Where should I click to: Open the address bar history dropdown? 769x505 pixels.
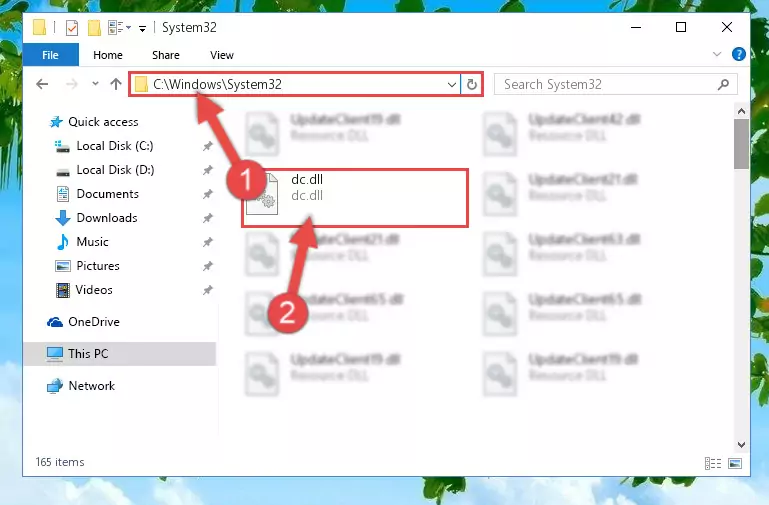[x=452, y=85]
